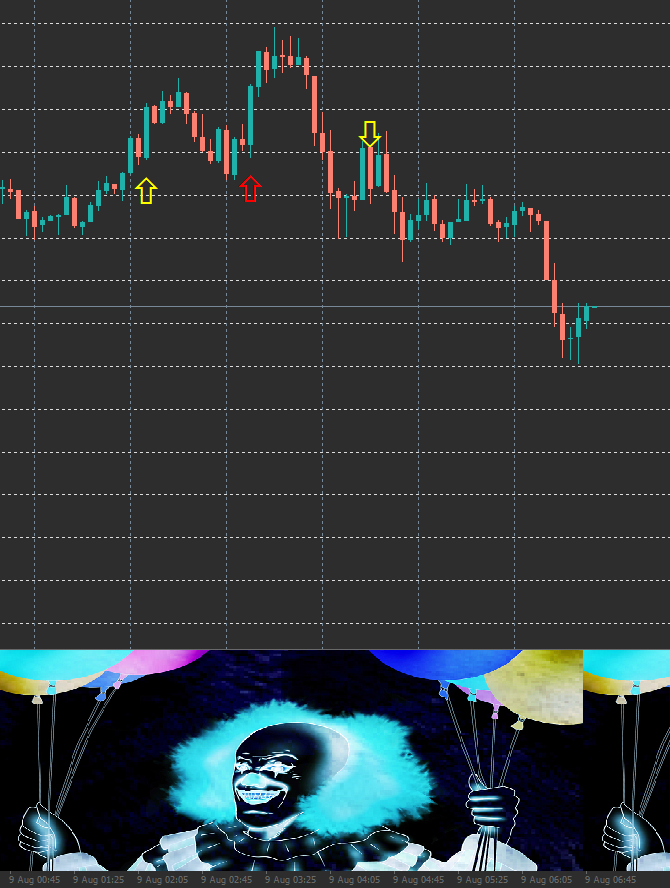Select the yellow up arrow marker

click(146, 191)
